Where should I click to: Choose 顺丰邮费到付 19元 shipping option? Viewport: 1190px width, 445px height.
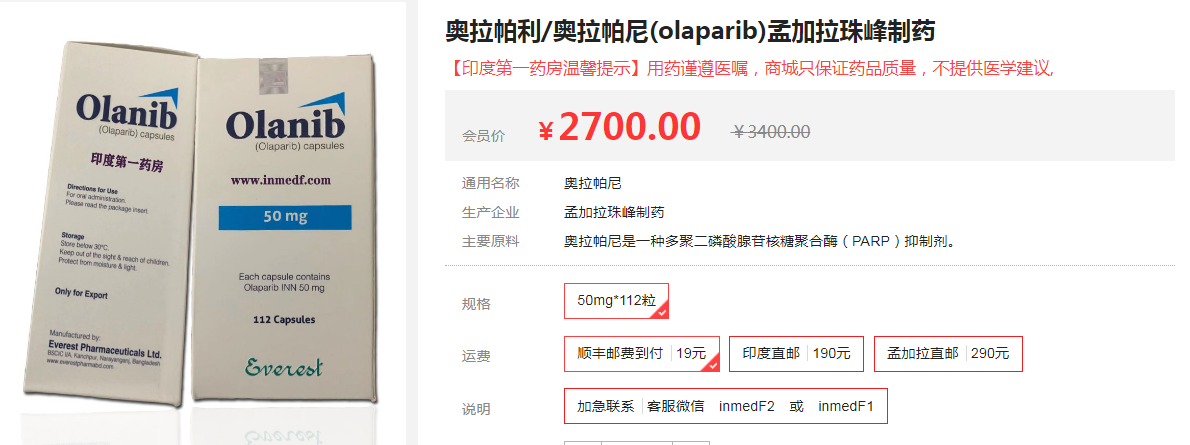pos(641,353)
